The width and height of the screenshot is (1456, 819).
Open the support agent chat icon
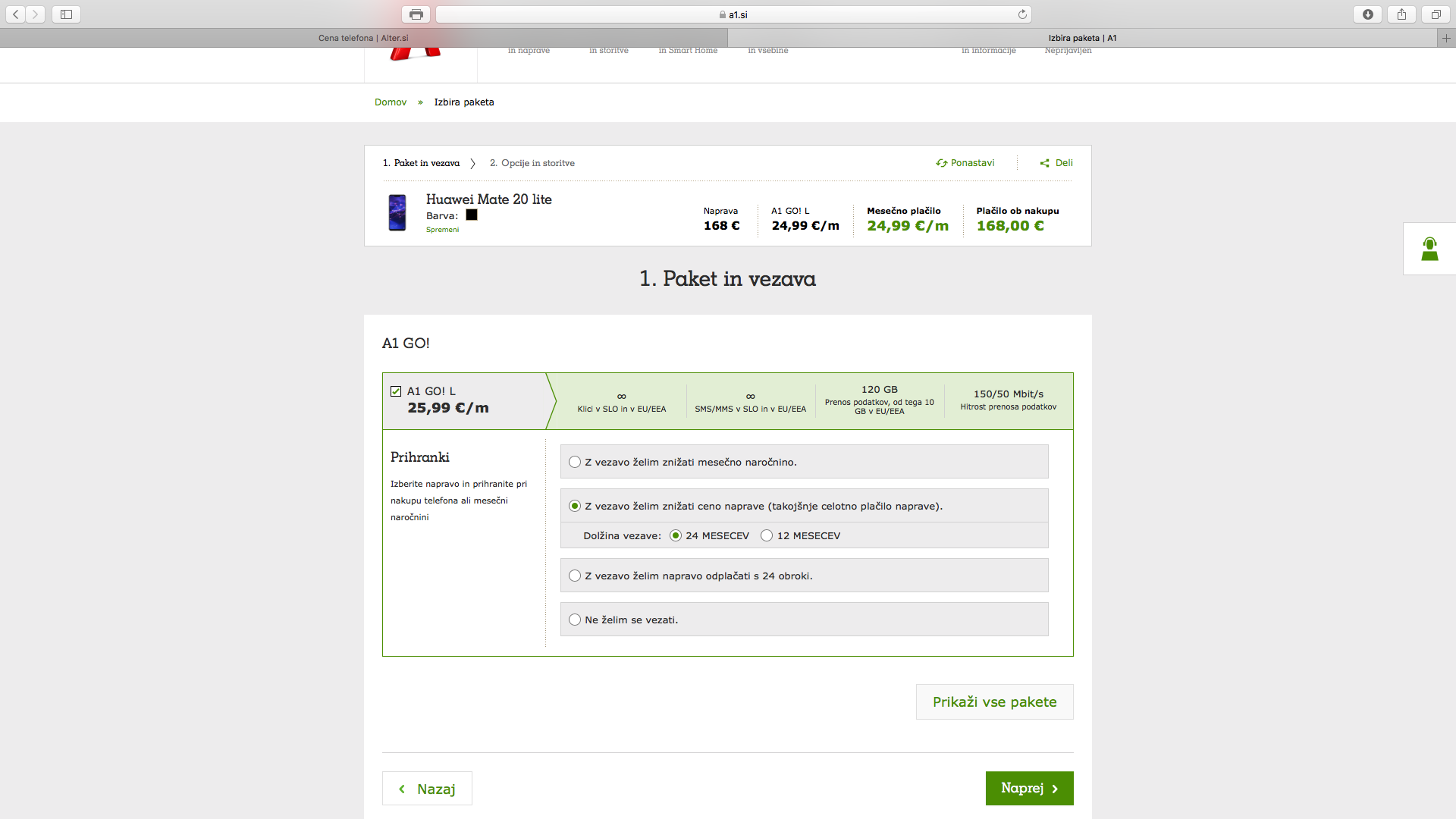[1429, 249]
